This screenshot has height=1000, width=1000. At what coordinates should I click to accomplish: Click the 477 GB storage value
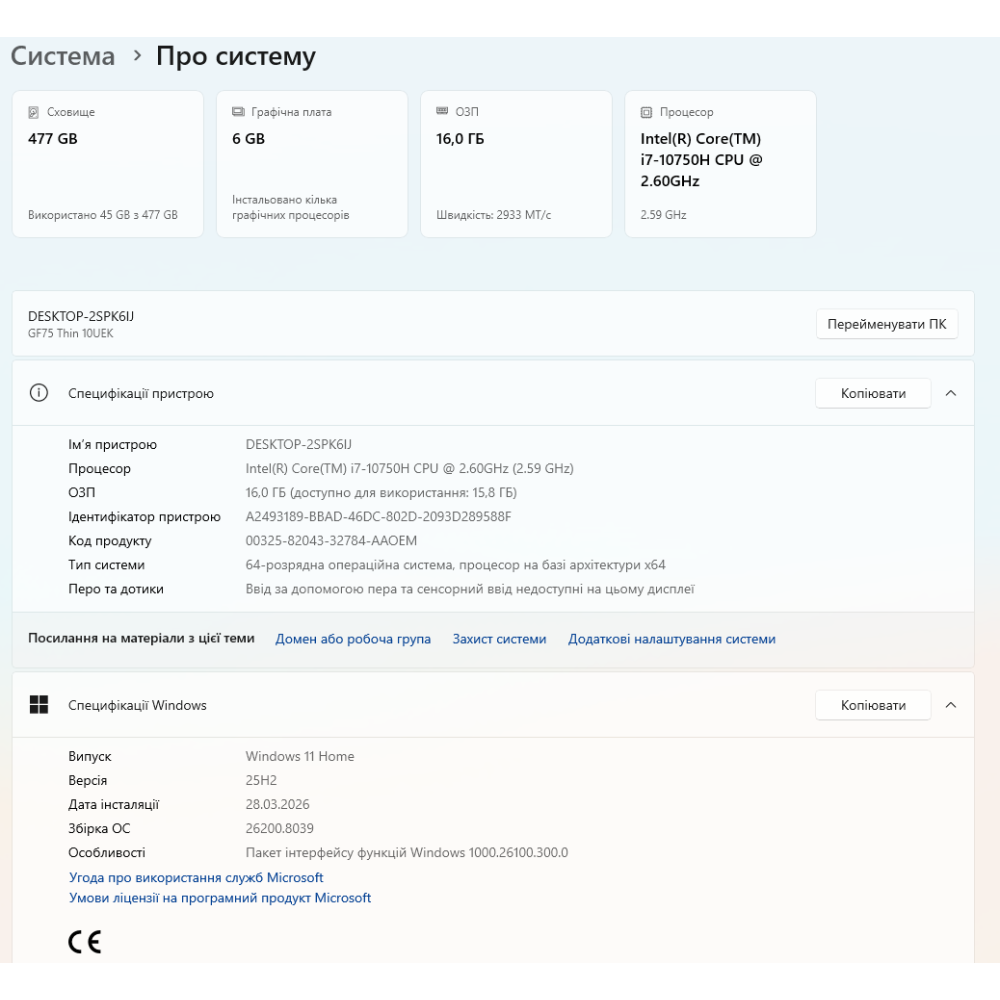(53, 139)
